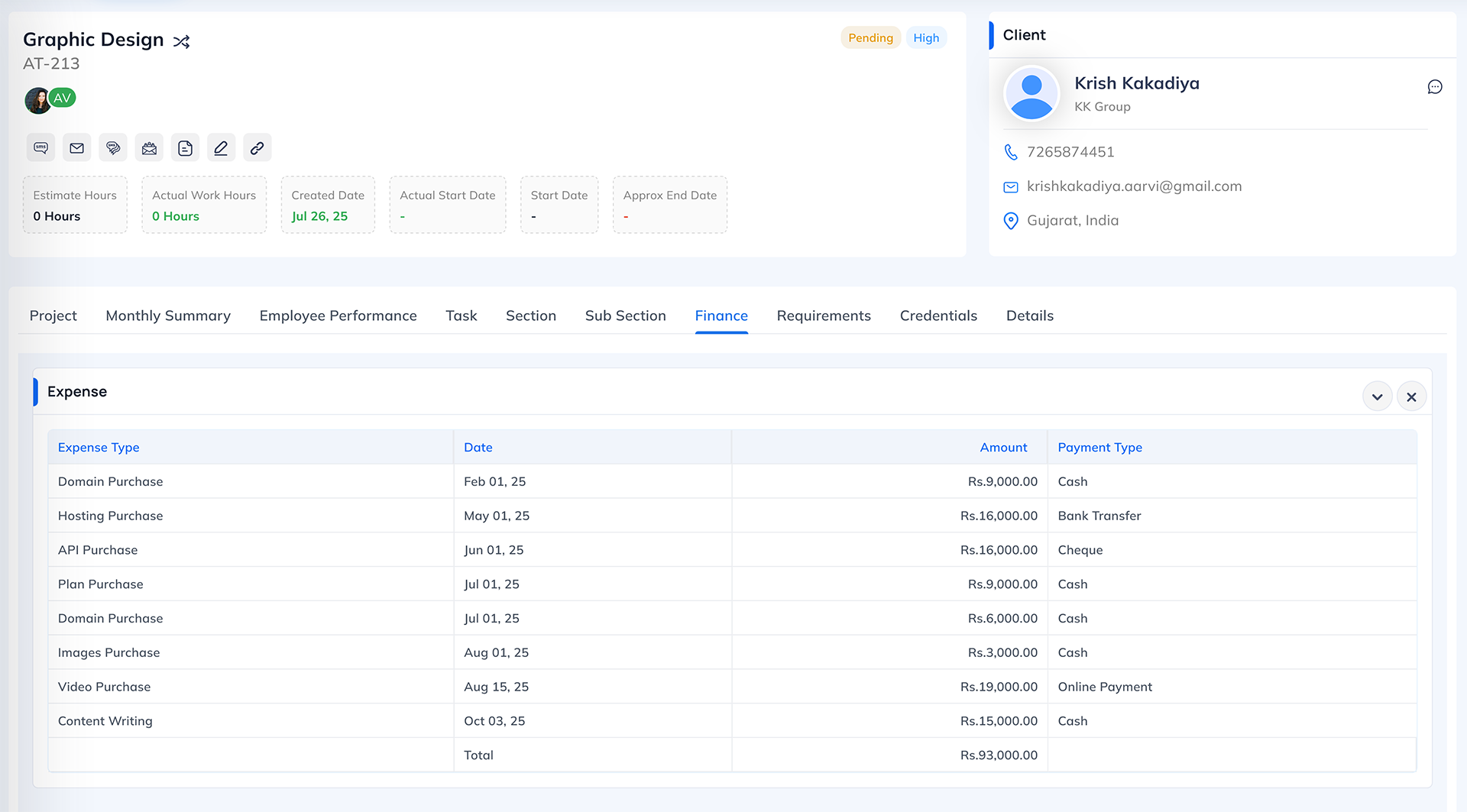Click the Pending status badge
Screen dimensions: 1467x812
tap(870, 38)
